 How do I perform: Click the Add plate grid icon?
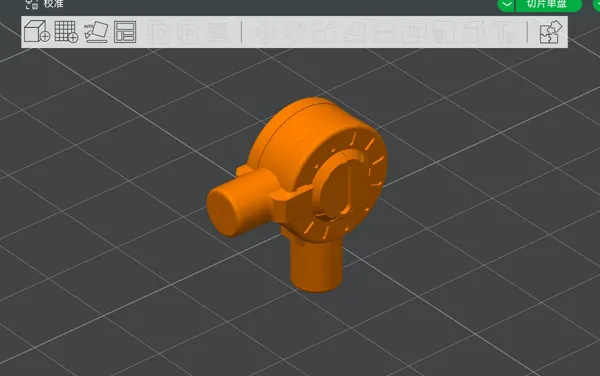(66, 31)
